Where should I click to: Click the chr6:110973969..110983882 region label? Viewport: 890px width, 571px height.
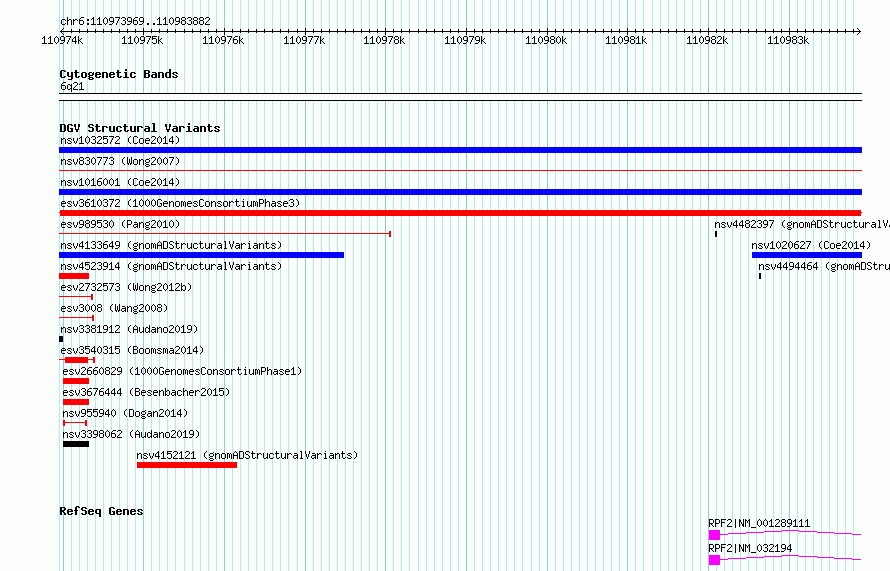135,21
